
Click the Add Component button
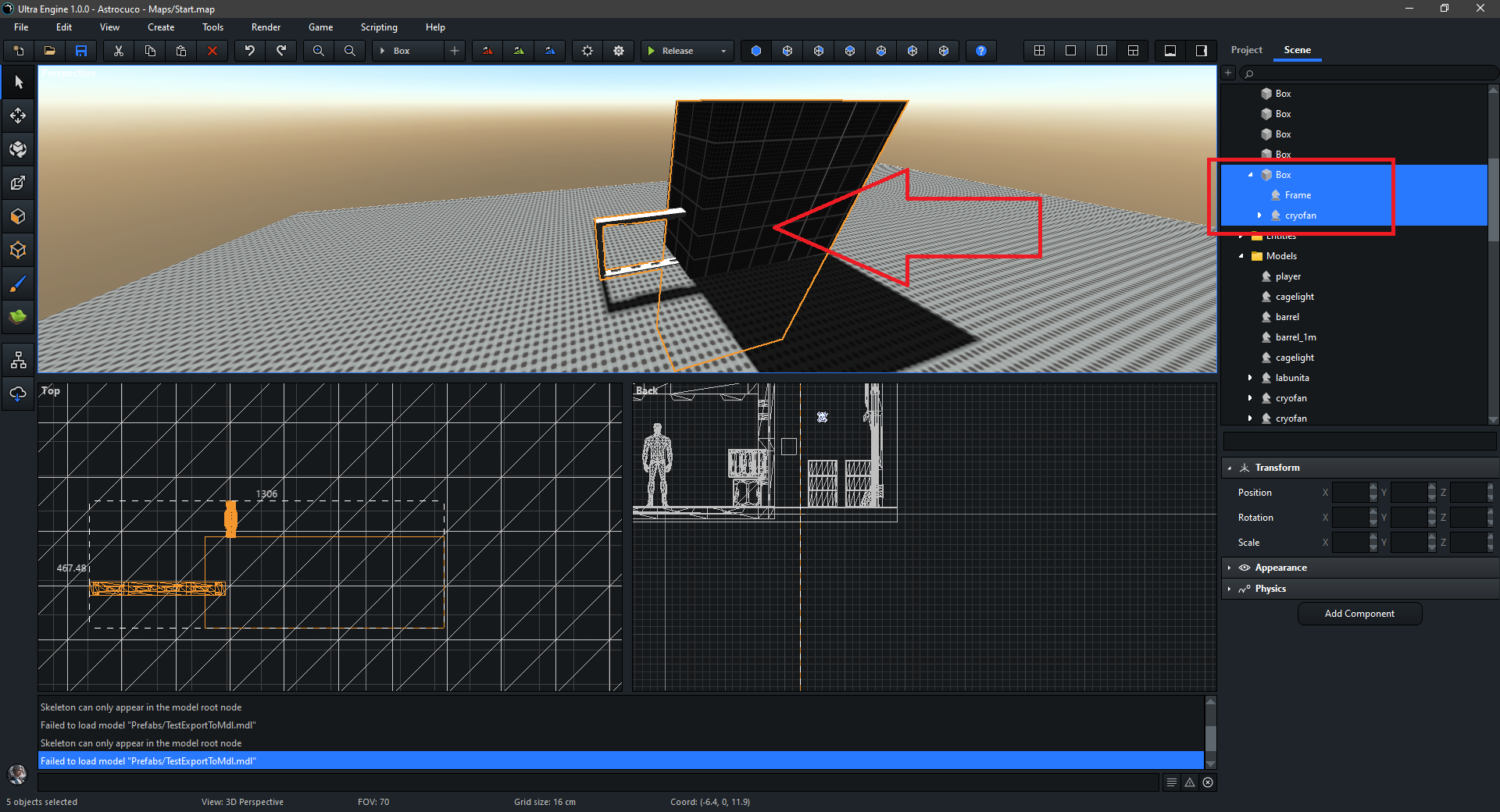point(1359,614)
